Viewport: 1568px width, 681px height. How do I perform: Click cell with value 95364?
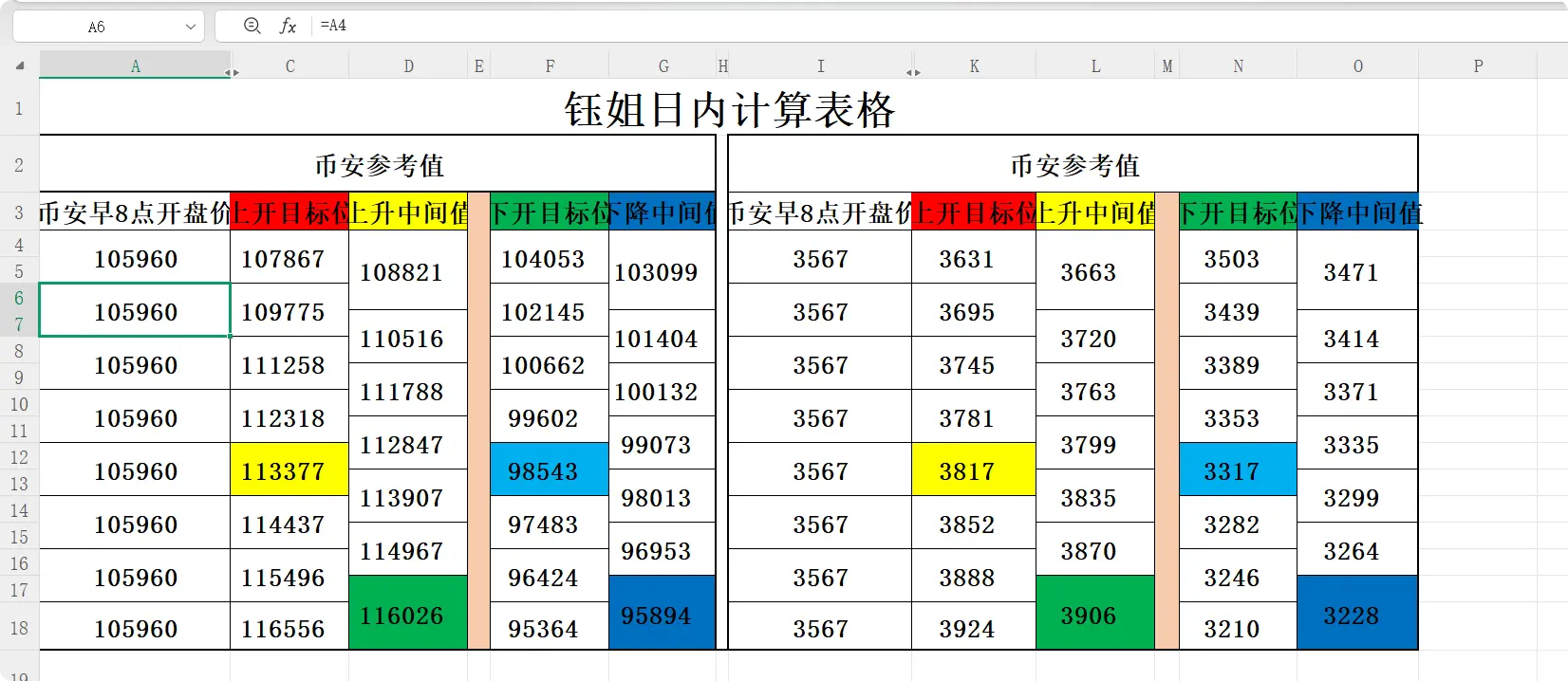(550, 627)
